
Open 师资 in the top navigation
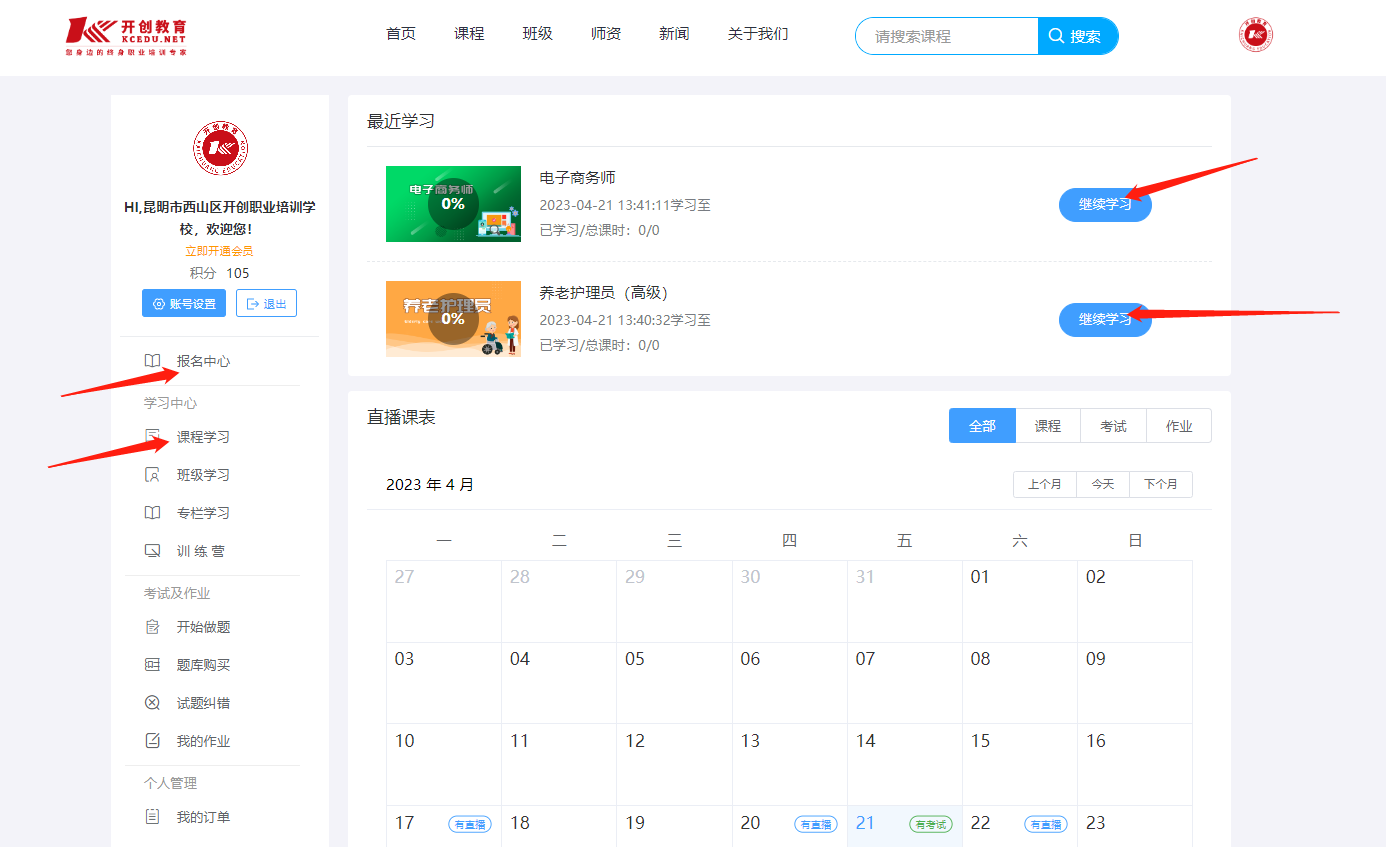coord(606,34)
